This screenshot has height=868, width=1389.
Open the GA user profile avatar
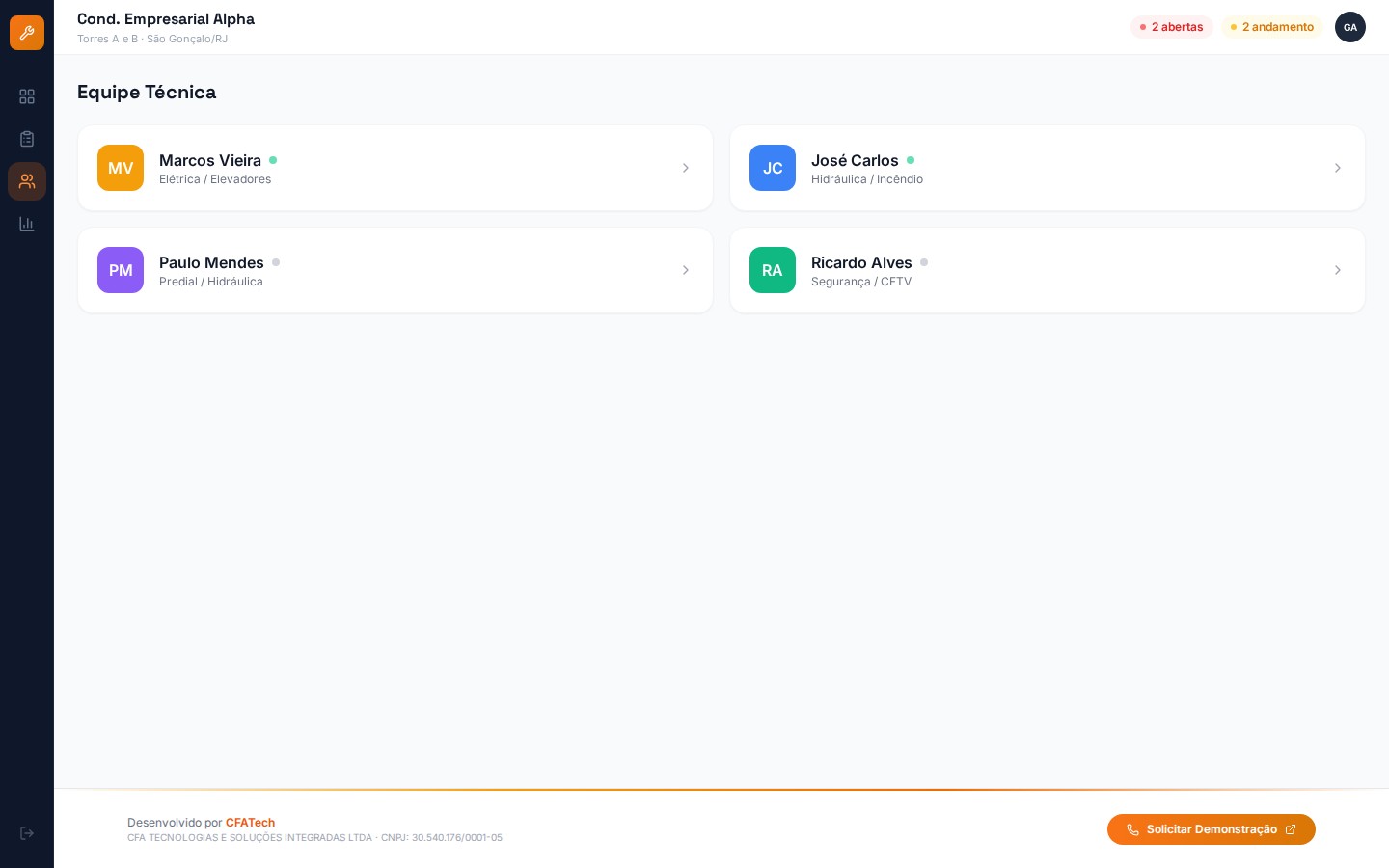pos(1350,27)
